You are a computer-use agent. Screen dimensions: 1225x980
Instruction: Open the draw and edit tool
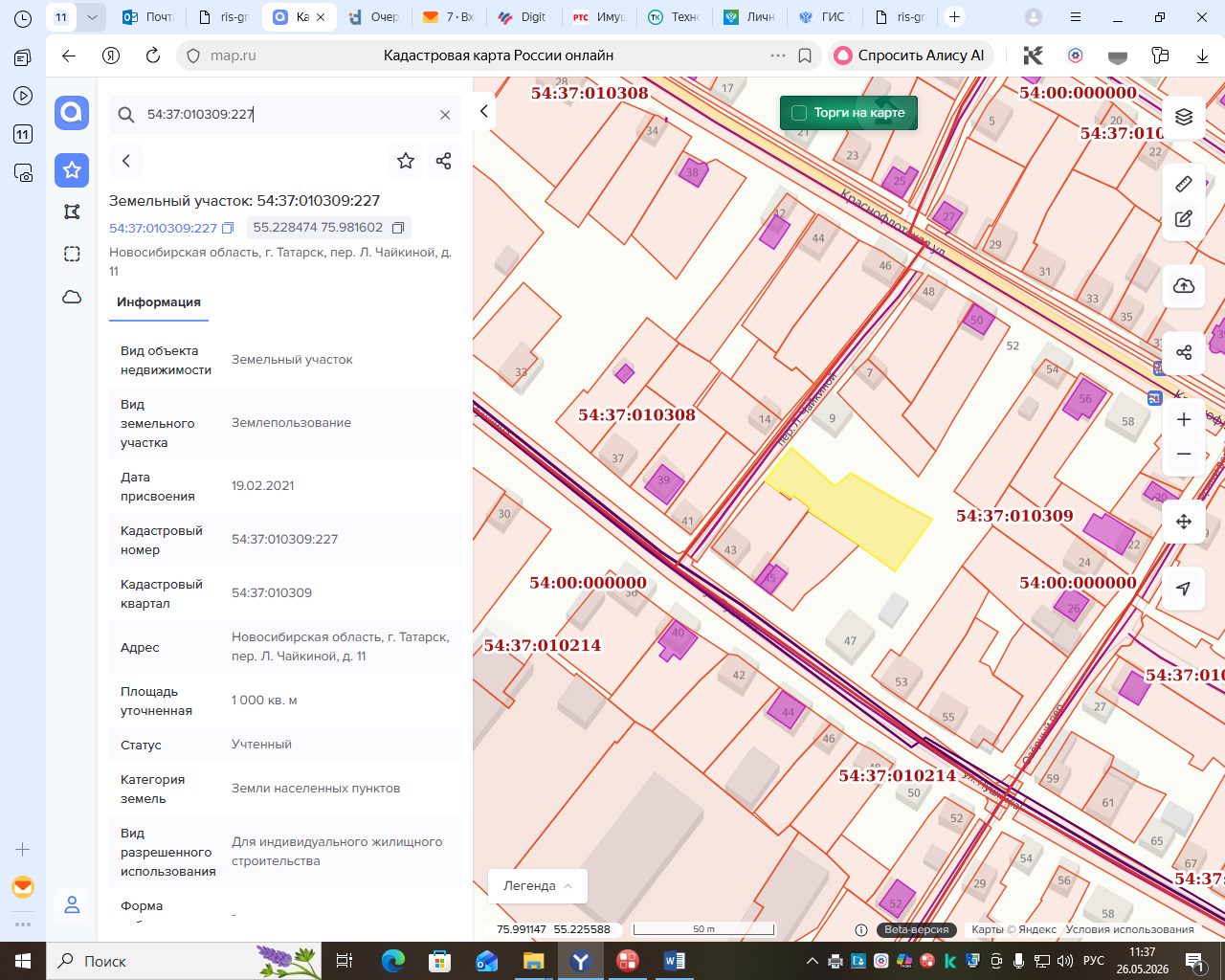[x=1184, y=219]
